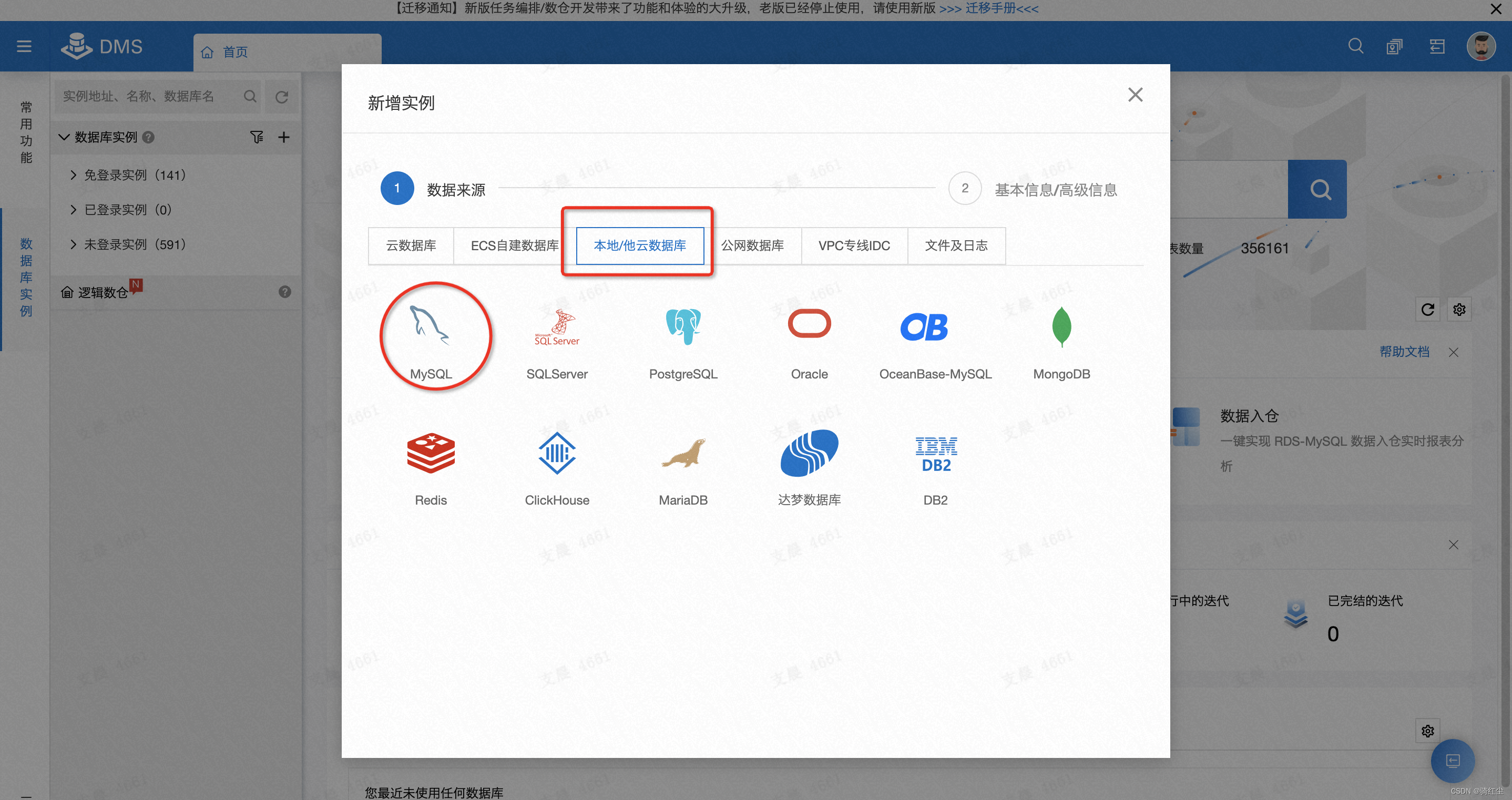This screenshot has width=1512, height=800.
Task: Switch to 云数据库 tab
Action: point(410,245)
